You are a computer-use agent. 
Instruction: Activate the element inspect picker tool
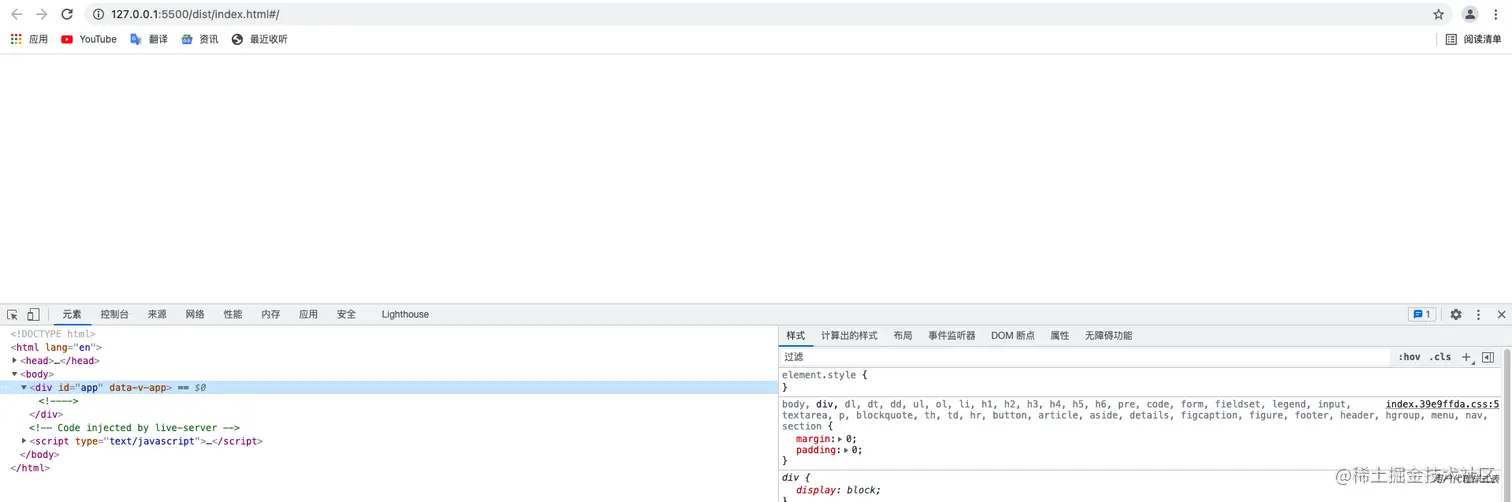point(13,314)
